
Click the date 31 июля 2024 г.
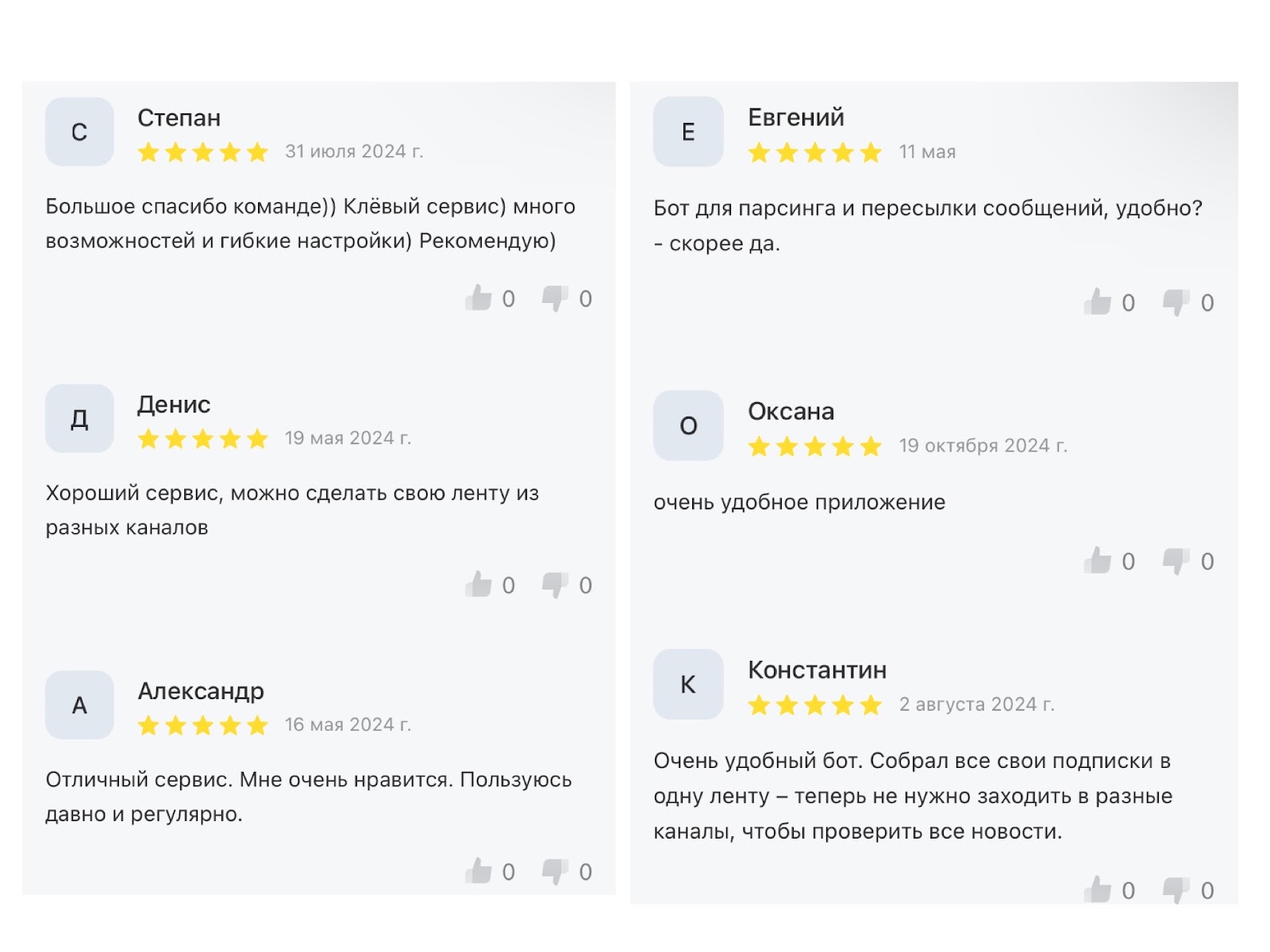pyautogui.click(x=354, y=152)
